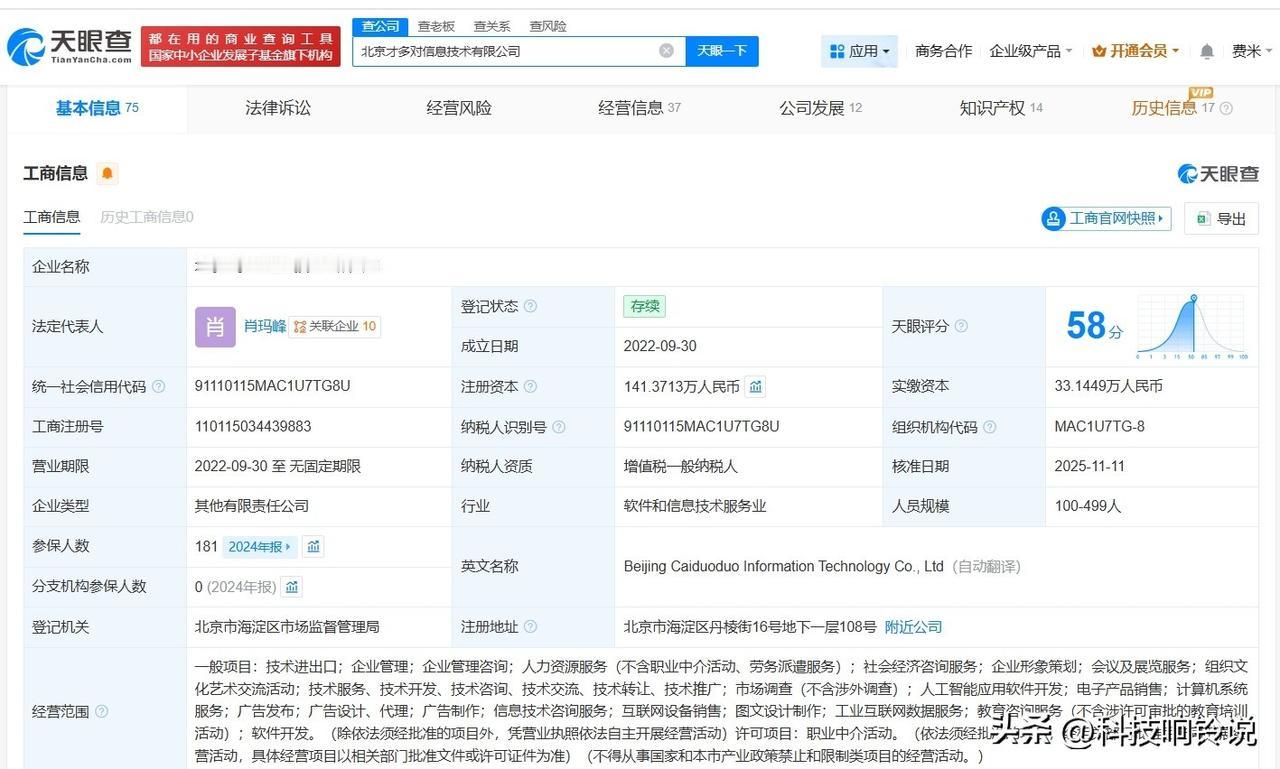The width and height of the screenshot is (1280, 769).
Task: Expand the 企业级产品 dropdown
Action: 1031,51
